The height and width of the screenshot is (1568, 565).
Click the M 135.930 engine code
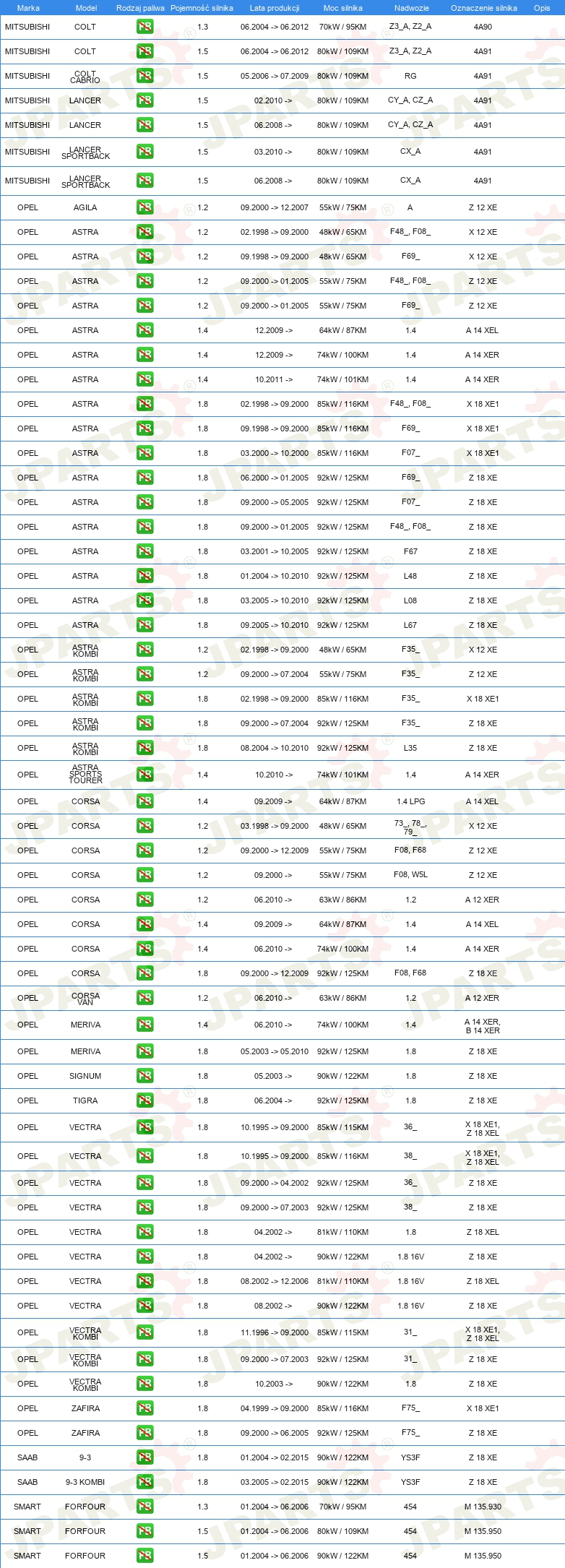(x=483, y=1507)
